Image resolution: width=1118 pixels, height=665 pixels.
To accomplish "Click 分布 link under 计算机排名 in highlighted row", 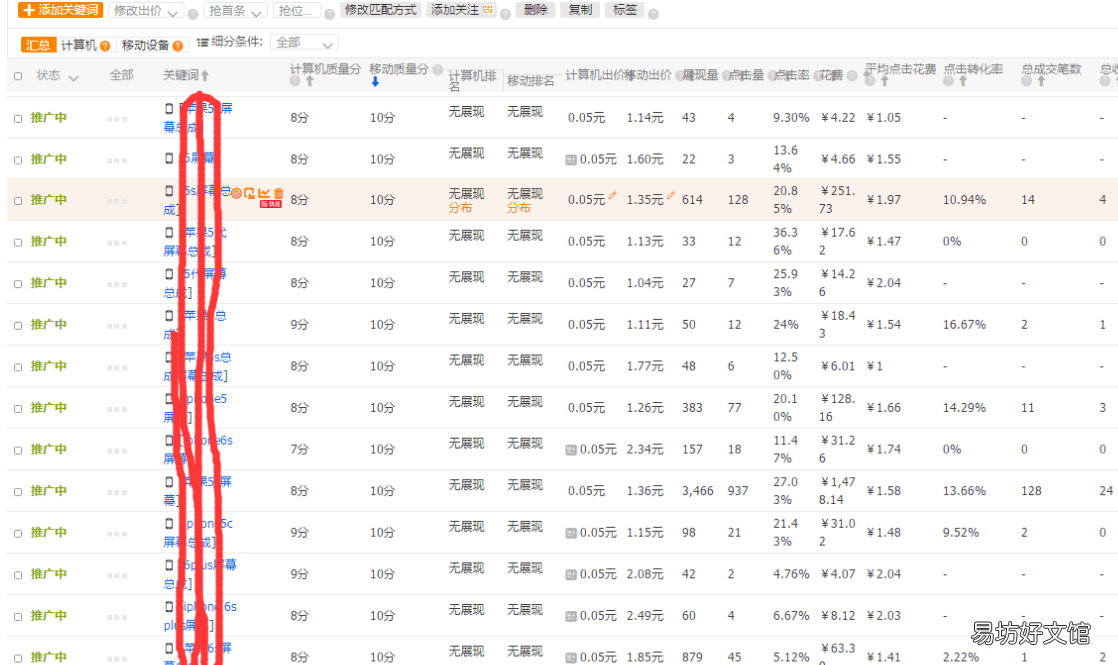I will [460, 208].
